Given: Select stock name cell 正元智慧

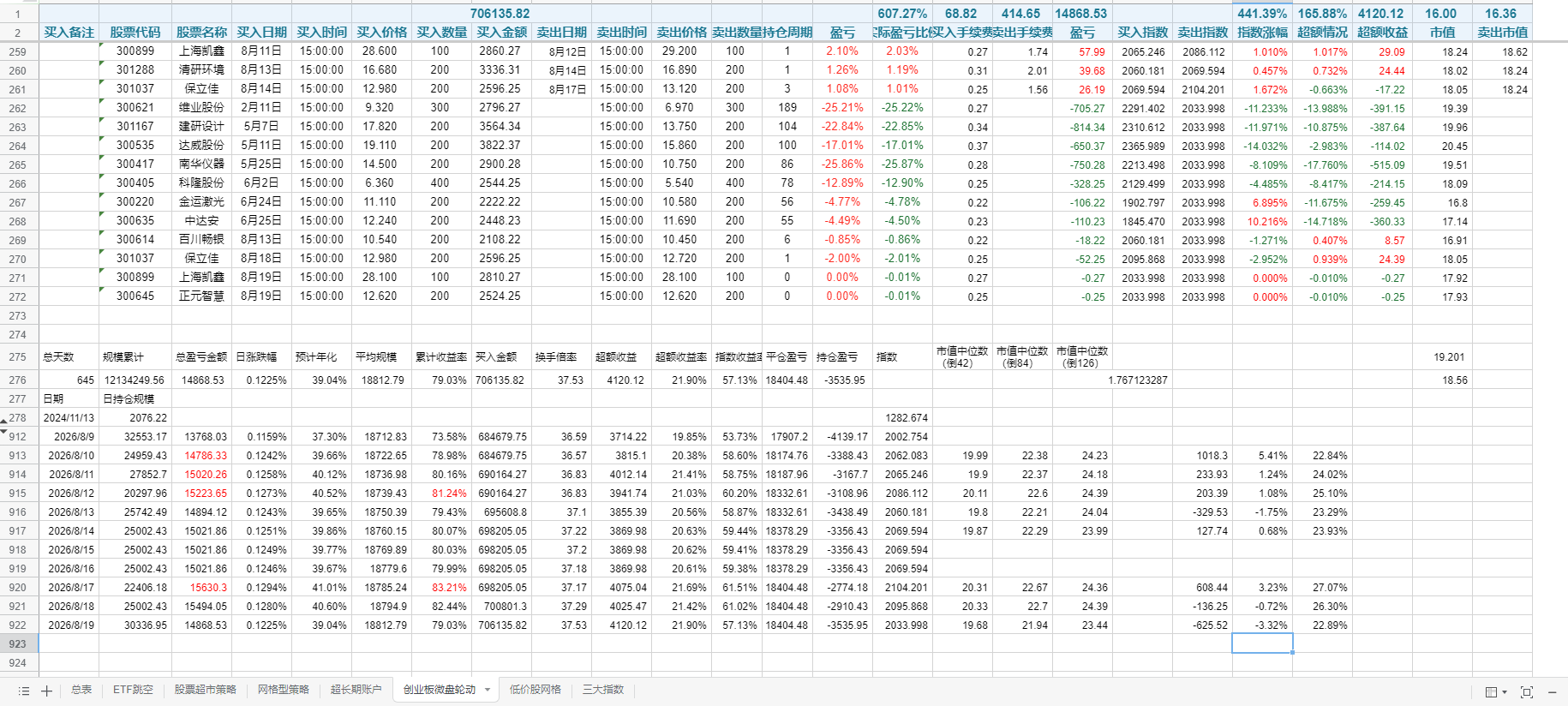Looking at the screenshot, I should 202,296.
